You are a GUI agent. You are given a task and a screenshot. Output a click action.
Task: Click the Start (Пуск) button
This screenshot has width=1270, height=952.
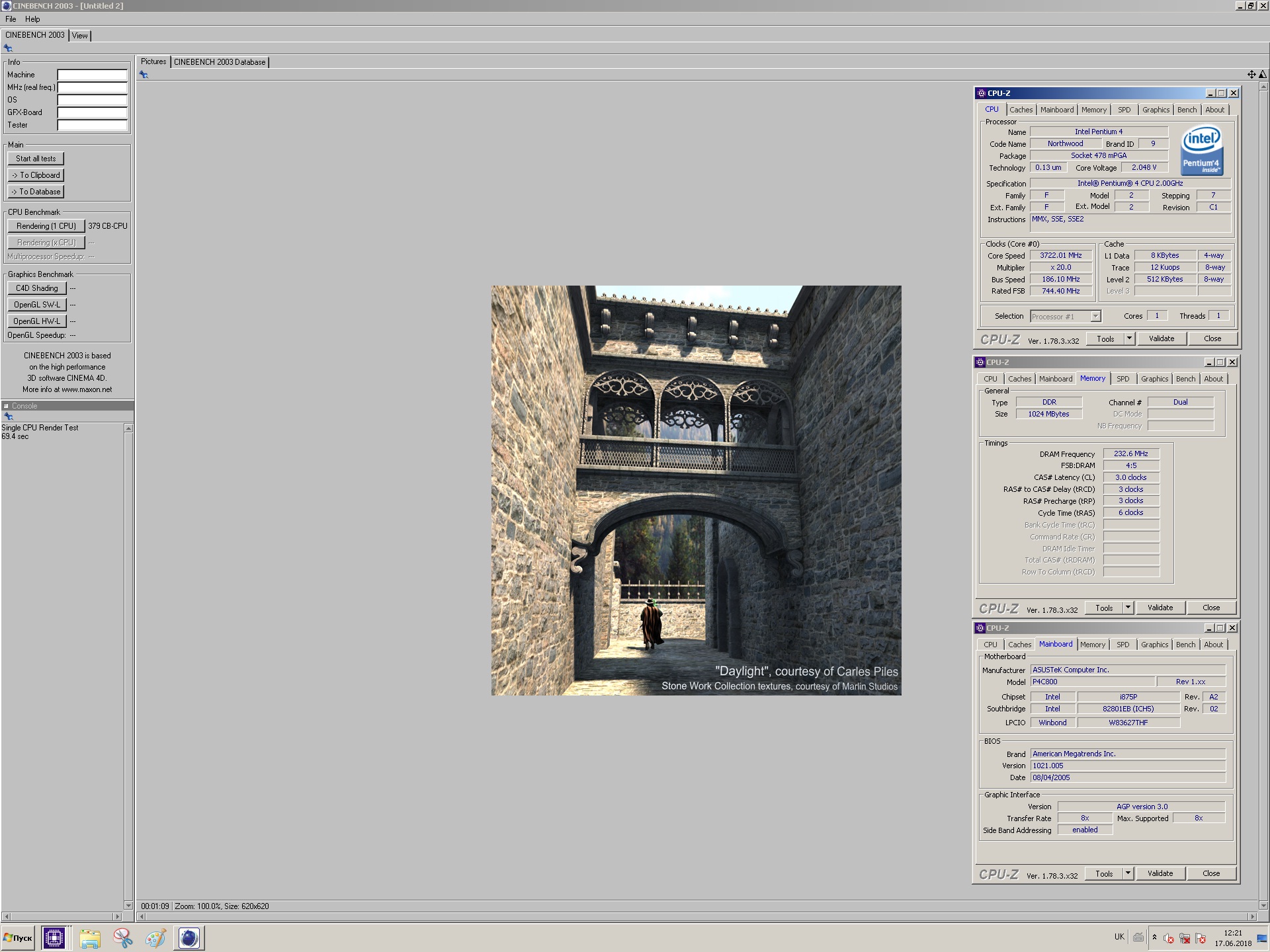coord(19,937)
